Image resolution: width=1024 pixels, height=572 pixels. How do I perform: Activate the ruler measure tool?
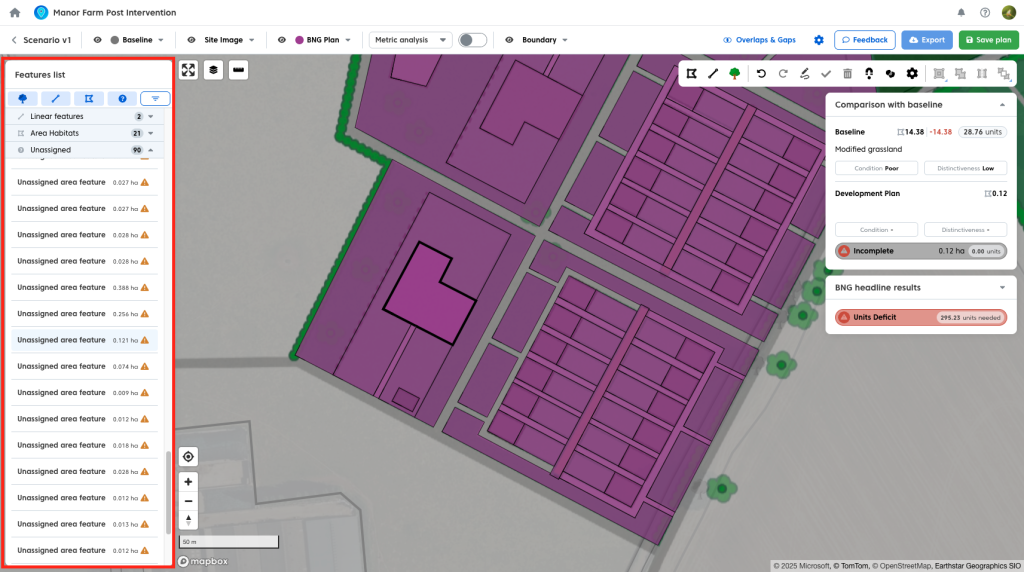click(x=238, y=70)
